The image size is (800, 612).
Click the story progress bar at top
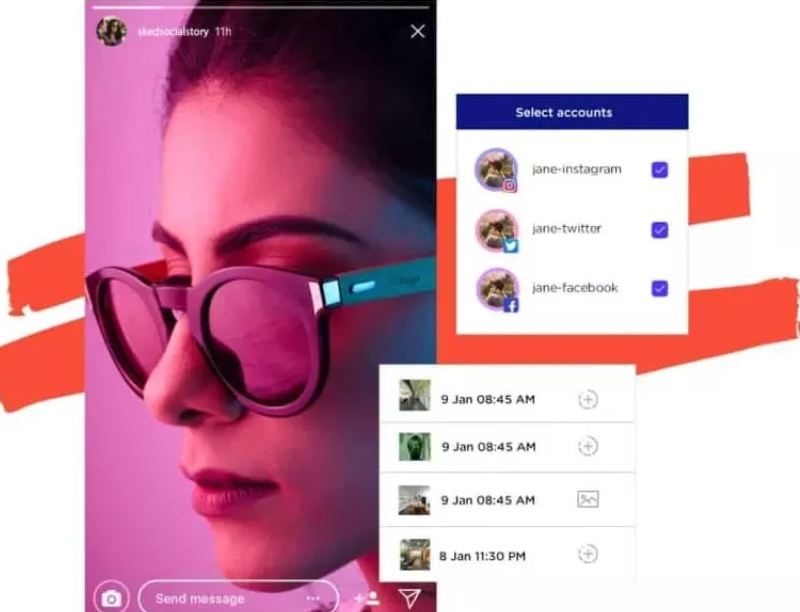click(x=261, y=8)
